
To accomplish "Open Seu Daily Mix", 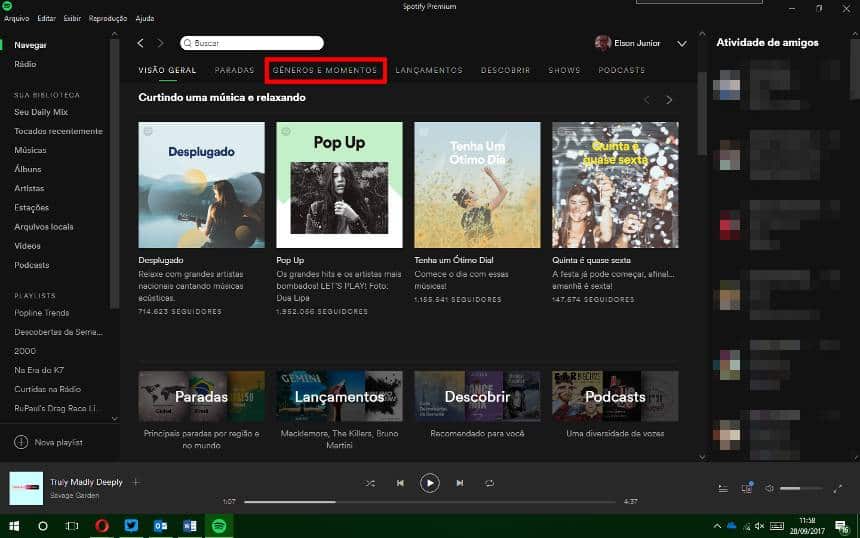I will [41, 112].
